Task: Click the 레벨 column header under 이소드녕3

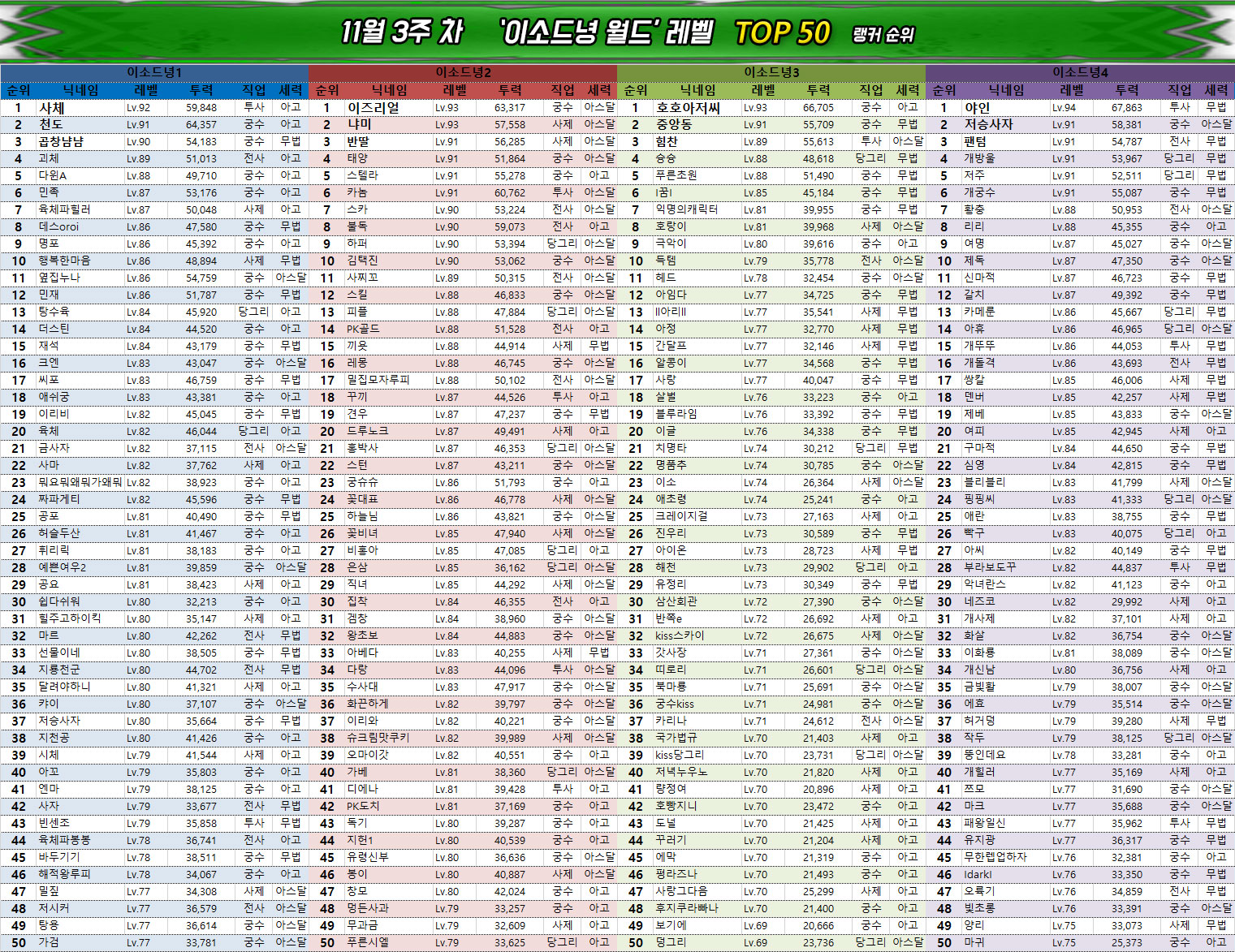Action: pos(763,90)
